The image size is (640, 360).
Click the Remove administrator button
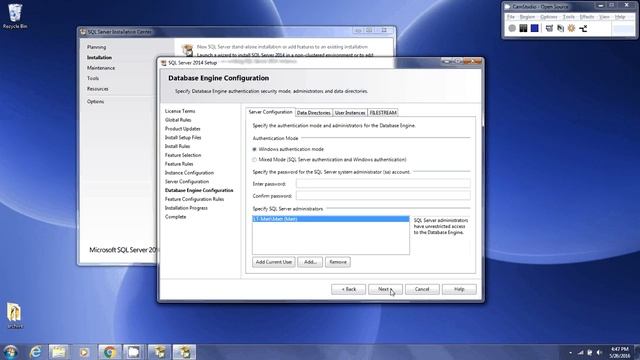click(338, 262)
